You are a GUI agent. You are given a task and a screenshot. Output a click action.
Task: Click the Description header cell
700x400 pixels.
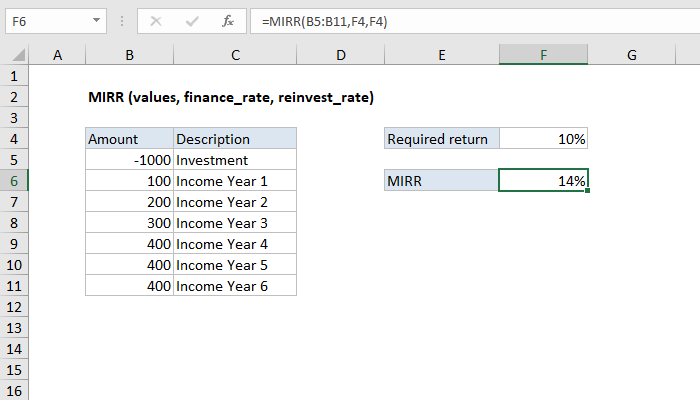[x=235, y=139]
